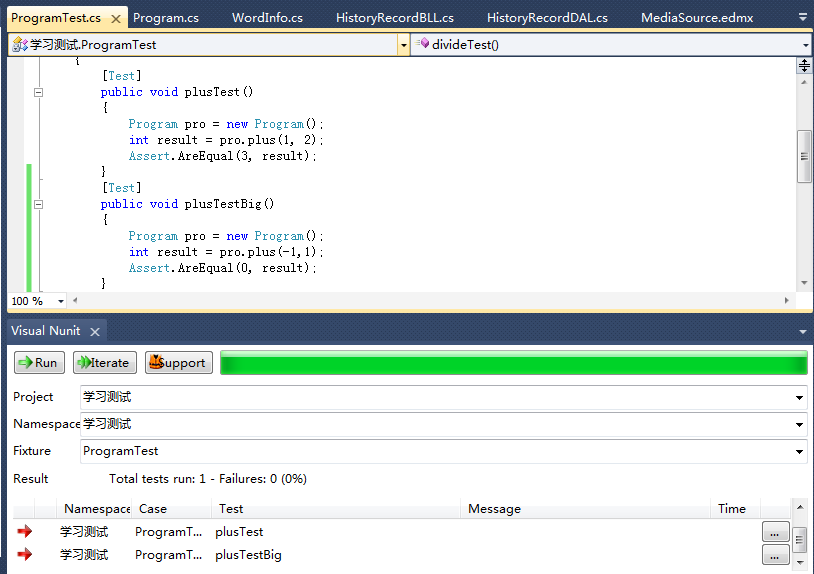
Task: Click the Iterate button
Action: [105, 363]
